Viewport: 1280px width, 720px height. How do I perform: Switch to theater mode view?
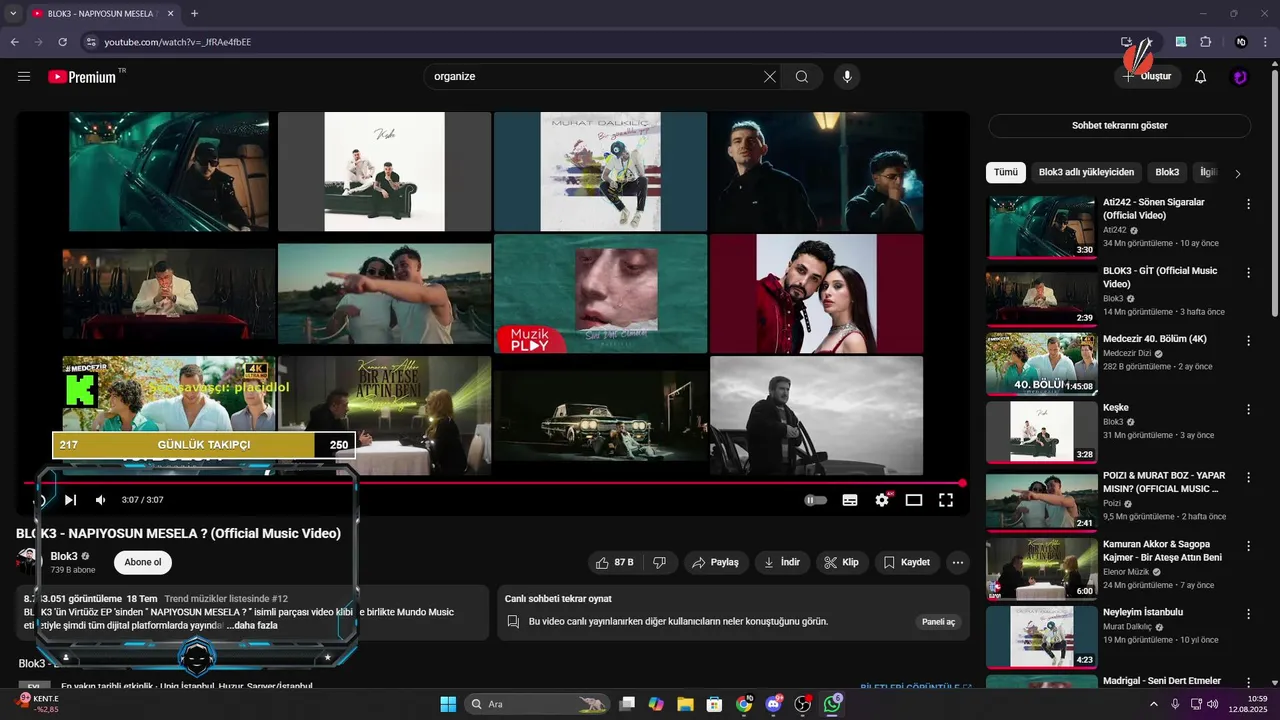pos(914,500)
